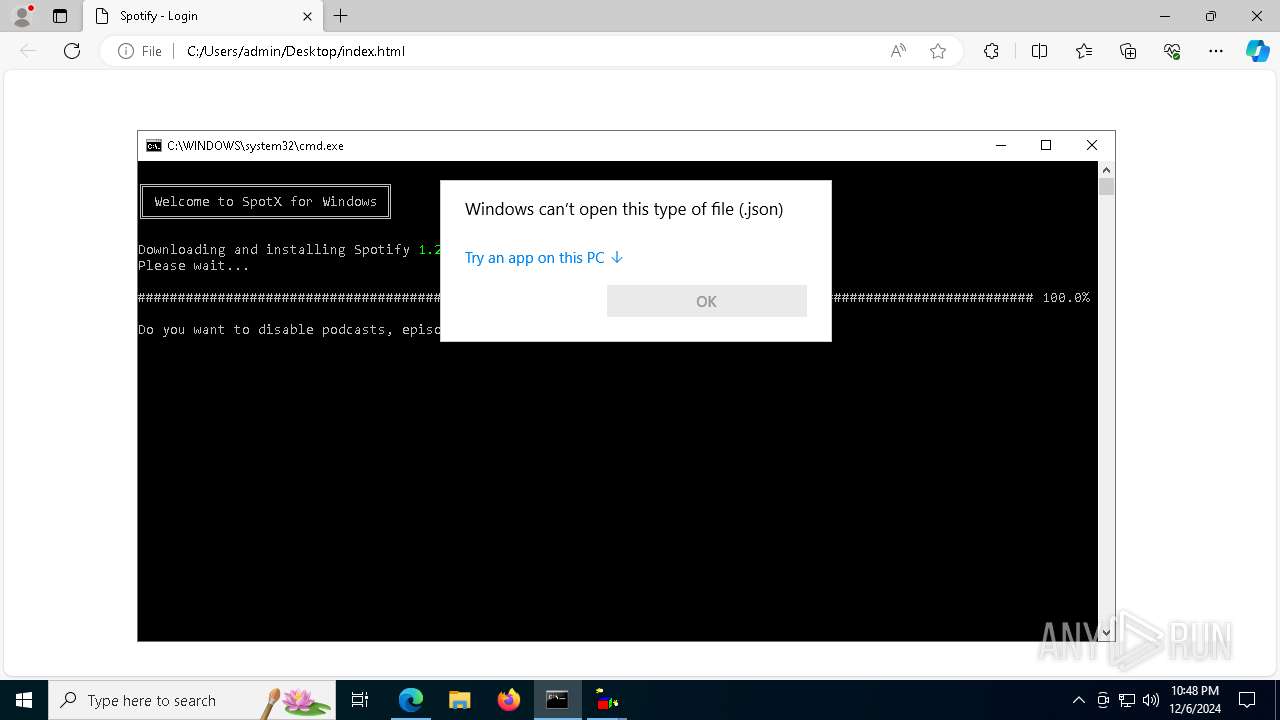Close the Spotify - Login tab

pos(307,16)
